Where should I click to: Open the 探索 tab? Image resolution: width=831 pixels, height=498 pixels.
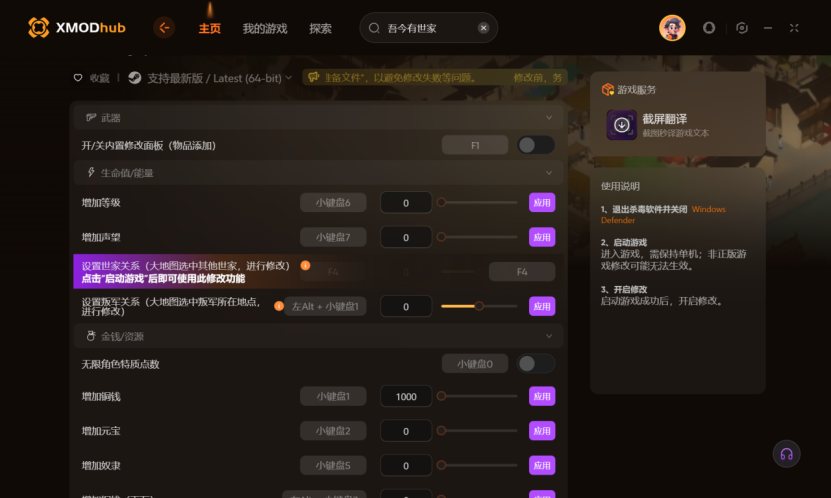[320, 29]
